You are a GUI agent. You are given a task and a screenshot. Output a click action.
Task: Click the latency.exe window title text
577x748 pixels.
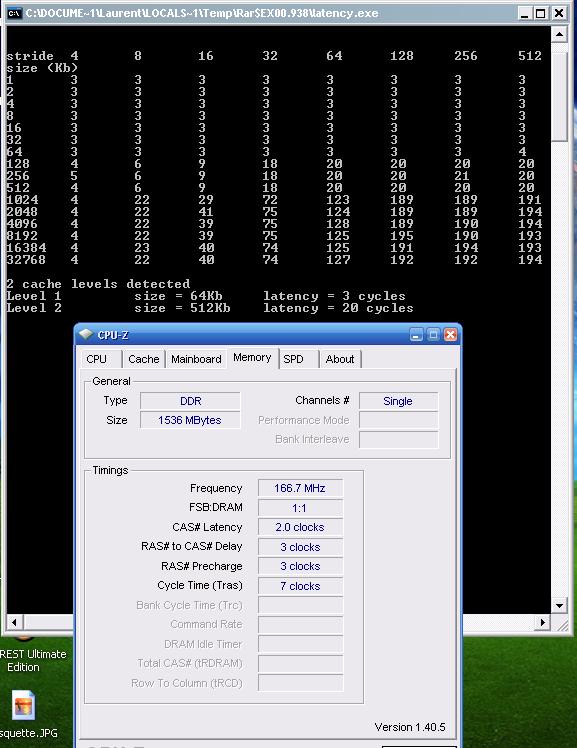pos(202,13)
